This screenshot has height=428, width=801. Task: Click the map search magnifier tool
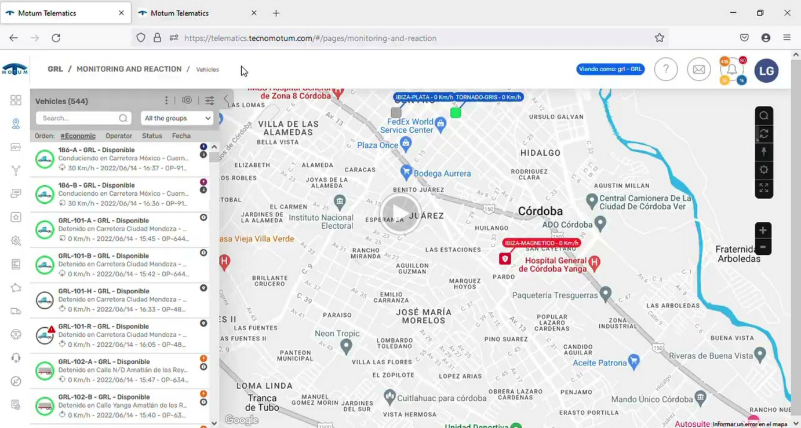(763, 115)
